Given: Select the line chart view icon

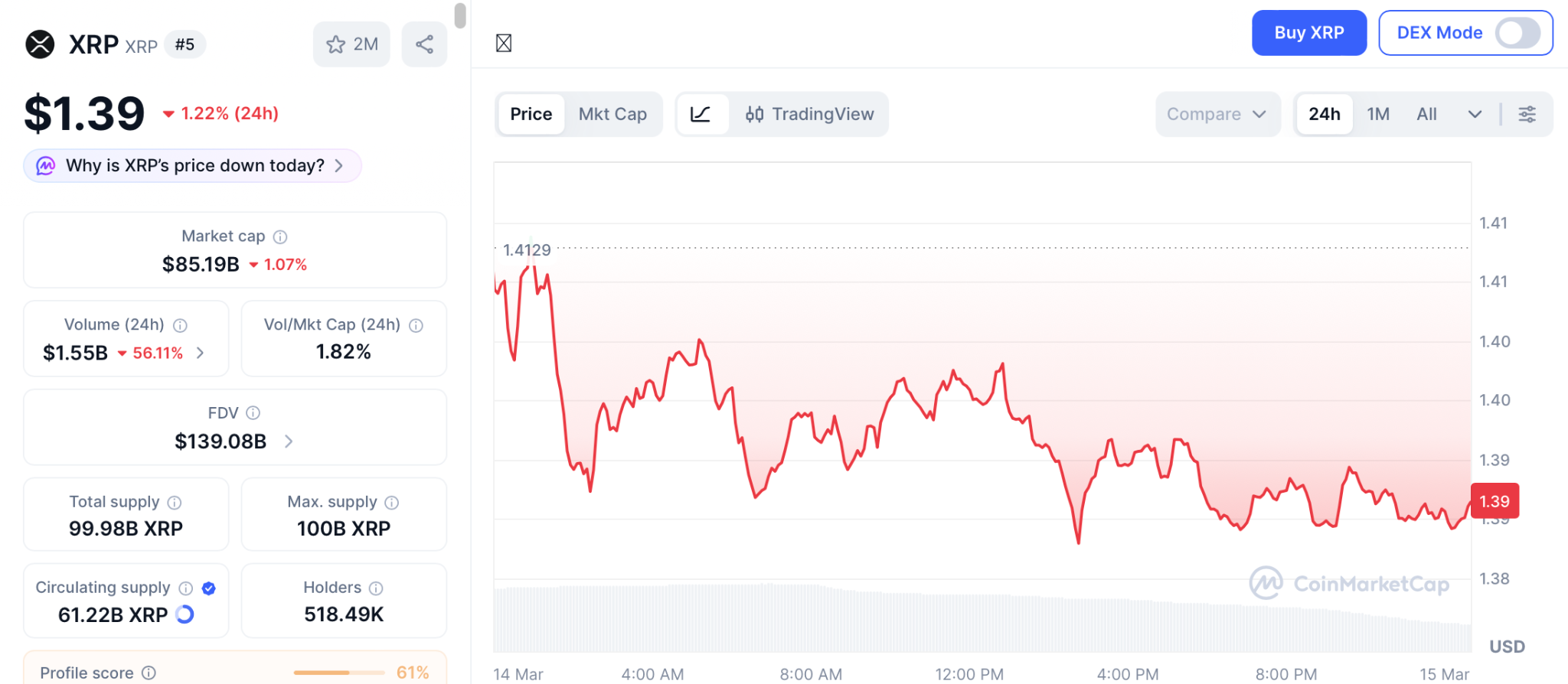Looking at the screenshot, I should [701, 114].
